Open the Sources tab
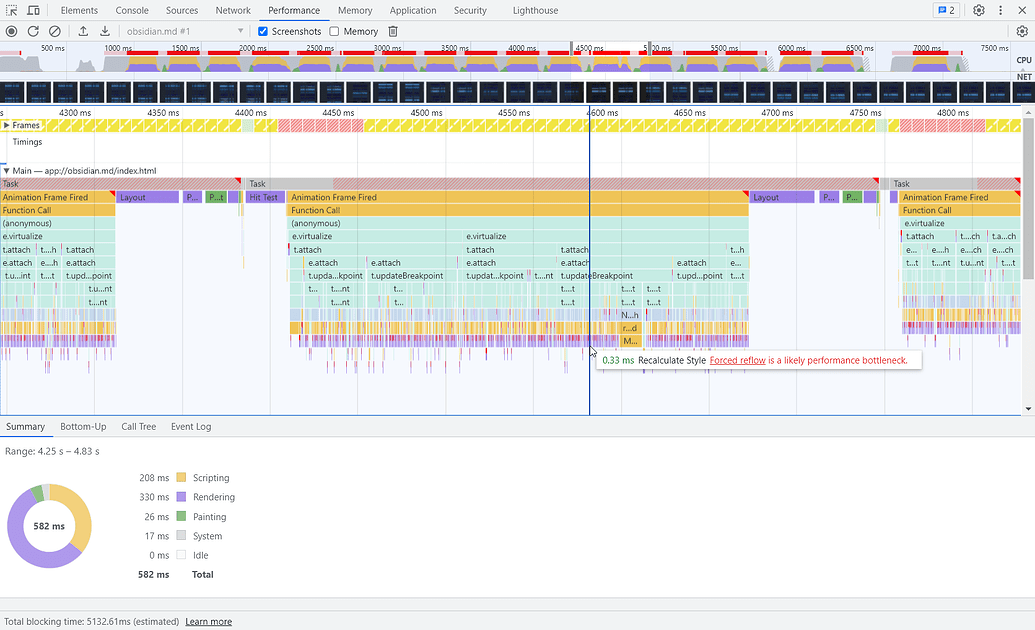 182,11
